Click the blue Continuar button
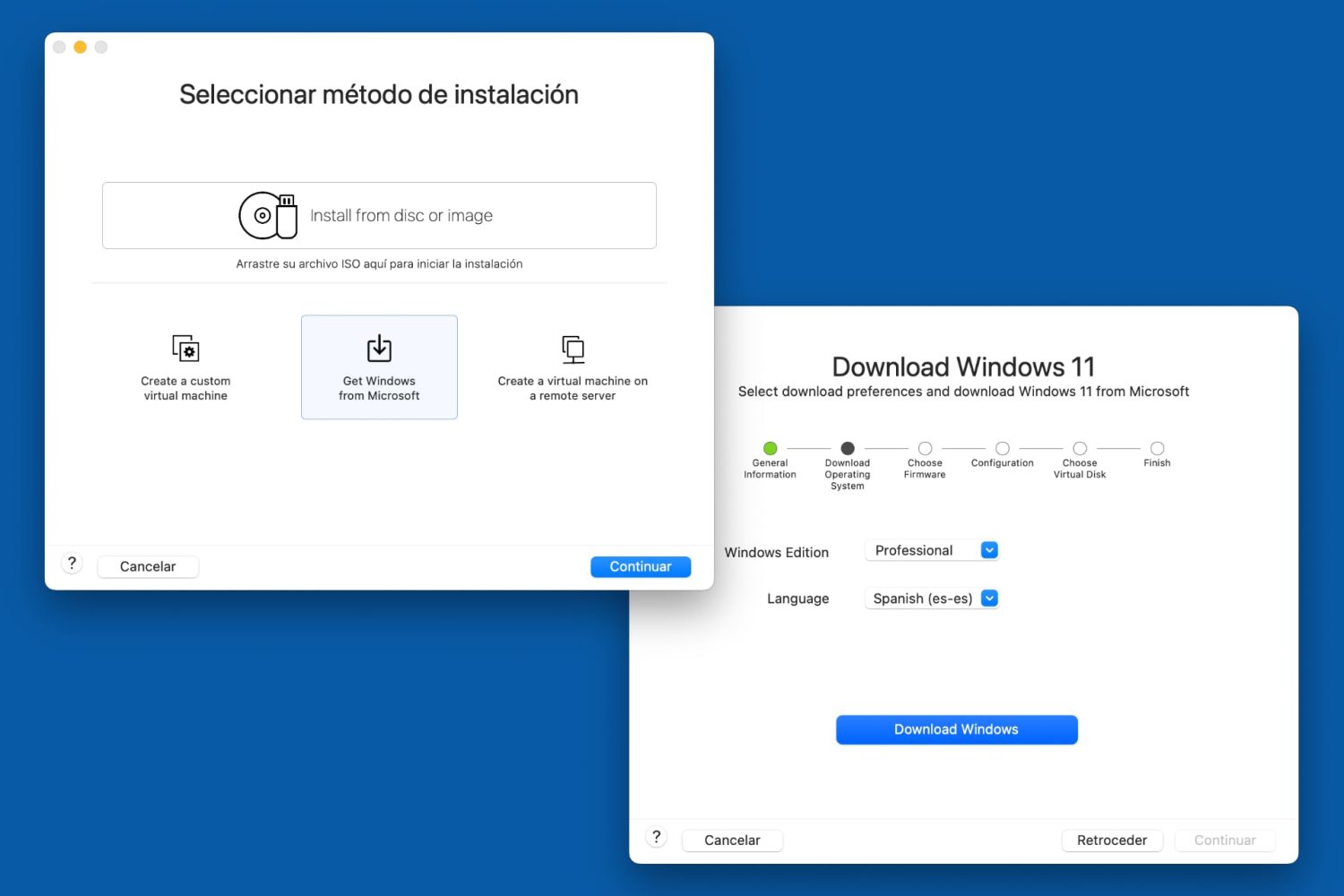This screenshot has height=896, width=1344. click(641, 566)
